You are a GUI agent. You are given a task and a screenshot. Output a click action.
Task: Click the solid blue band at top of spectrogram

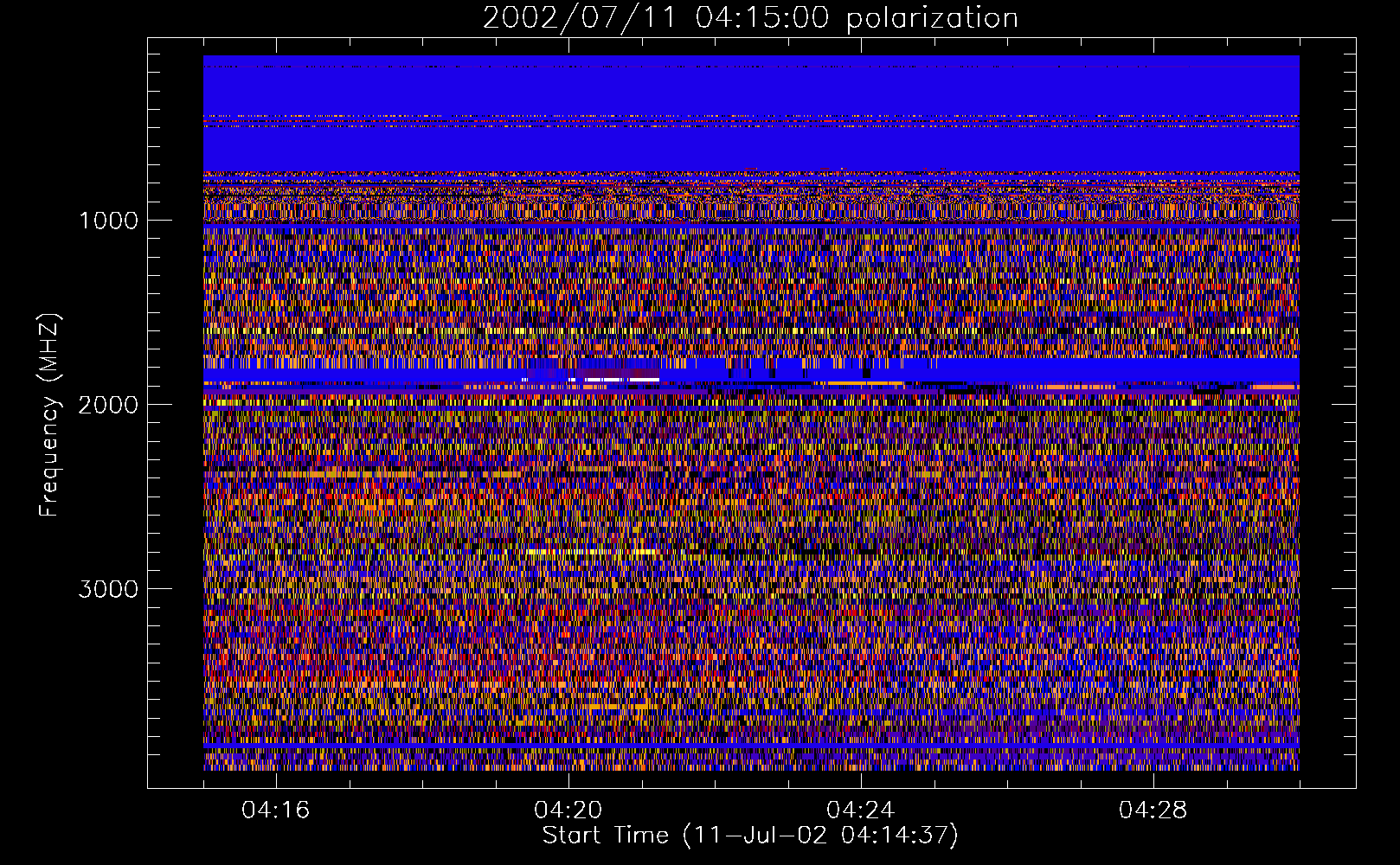coord(751,113)
